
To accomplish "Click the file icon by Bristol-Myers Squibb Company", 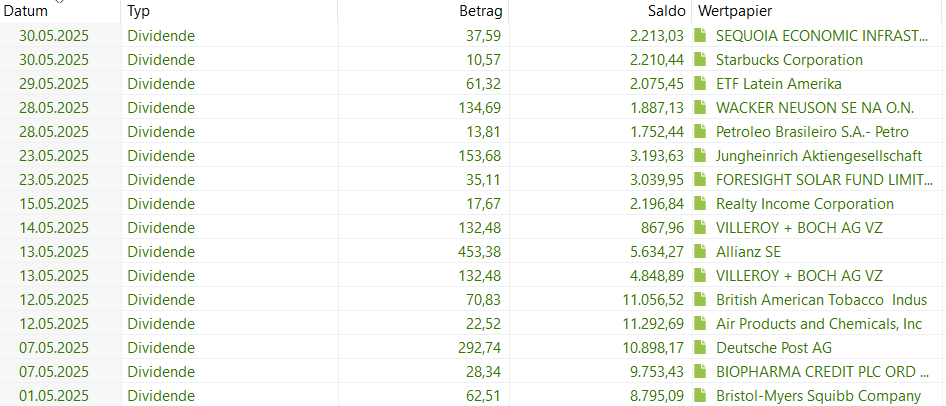I will (701, 396).
